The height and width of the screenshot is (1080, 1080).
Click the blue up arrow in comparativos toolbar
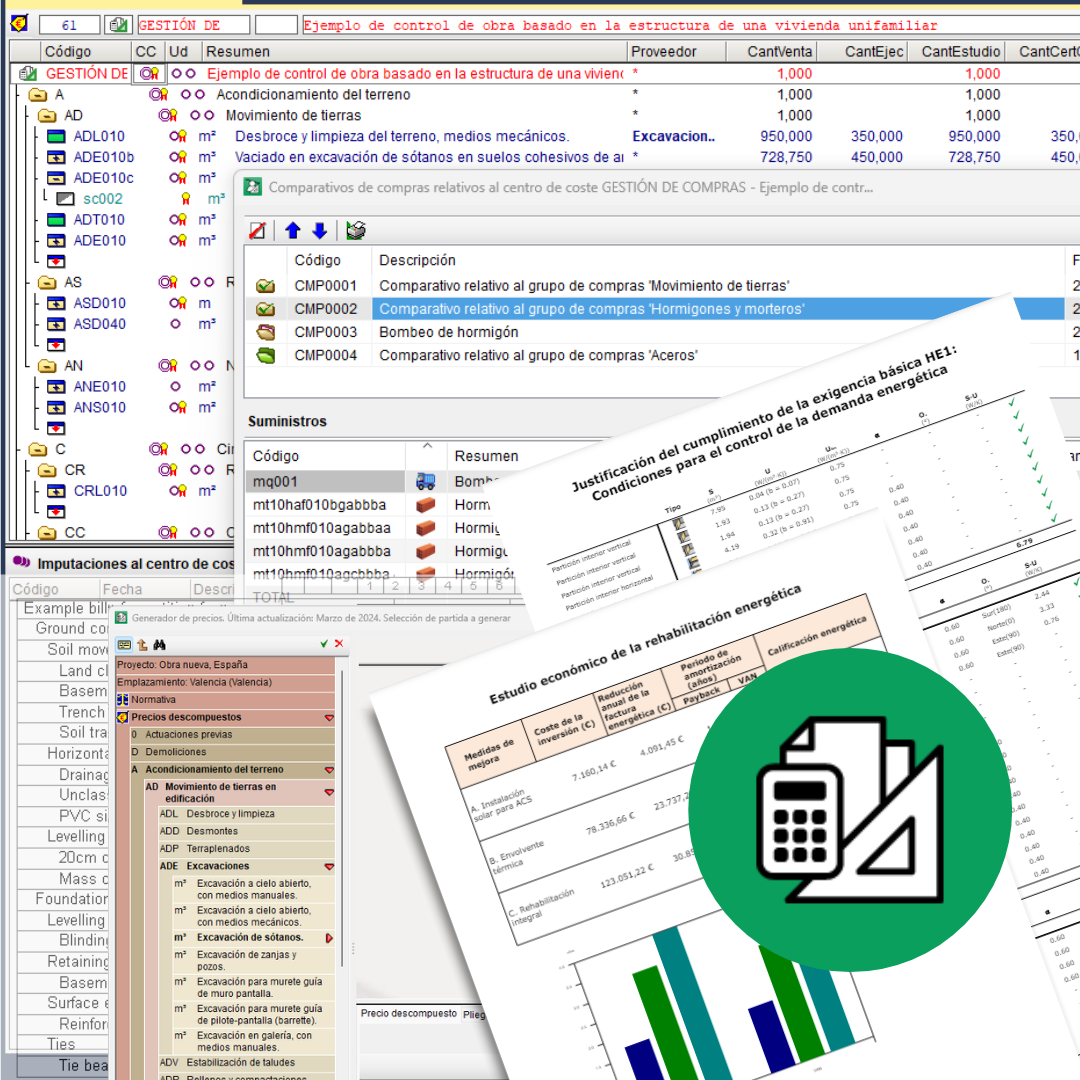(292, 231)
